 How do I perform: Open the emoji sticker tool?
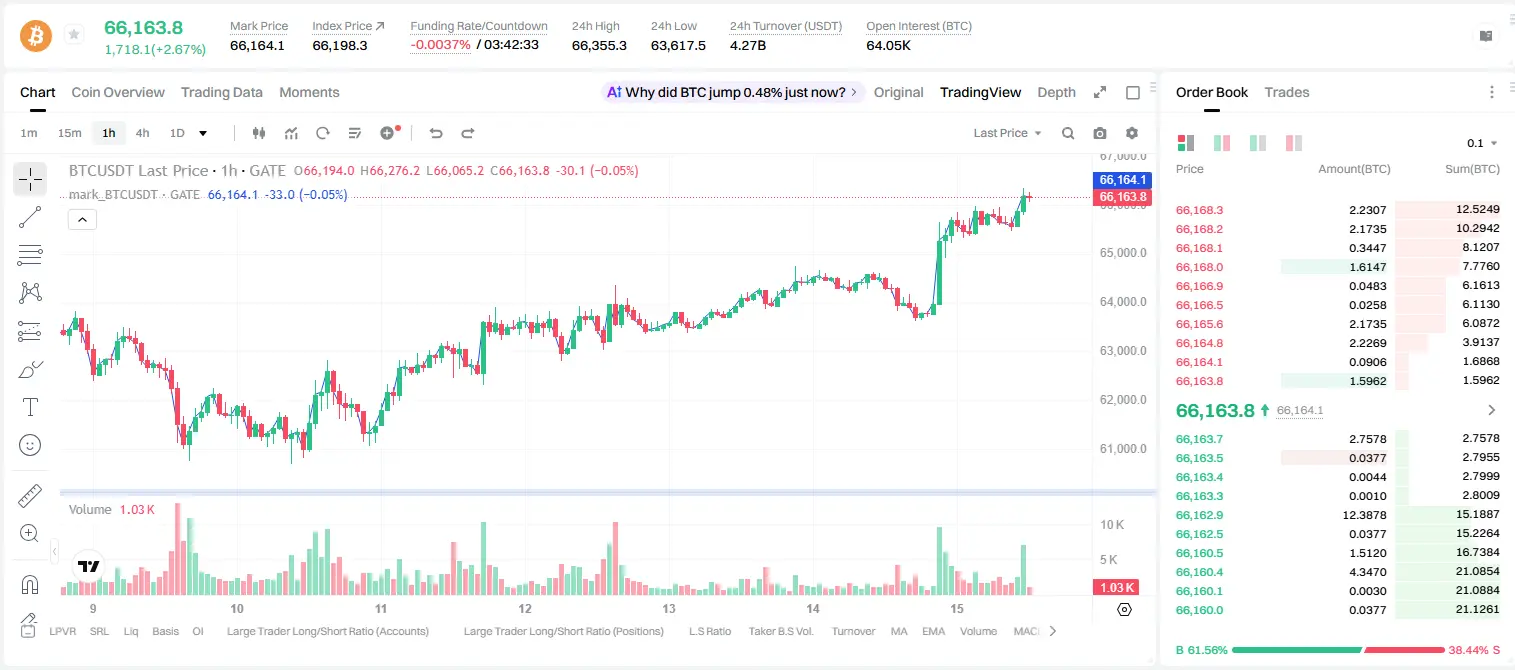(x=30, y=445)
